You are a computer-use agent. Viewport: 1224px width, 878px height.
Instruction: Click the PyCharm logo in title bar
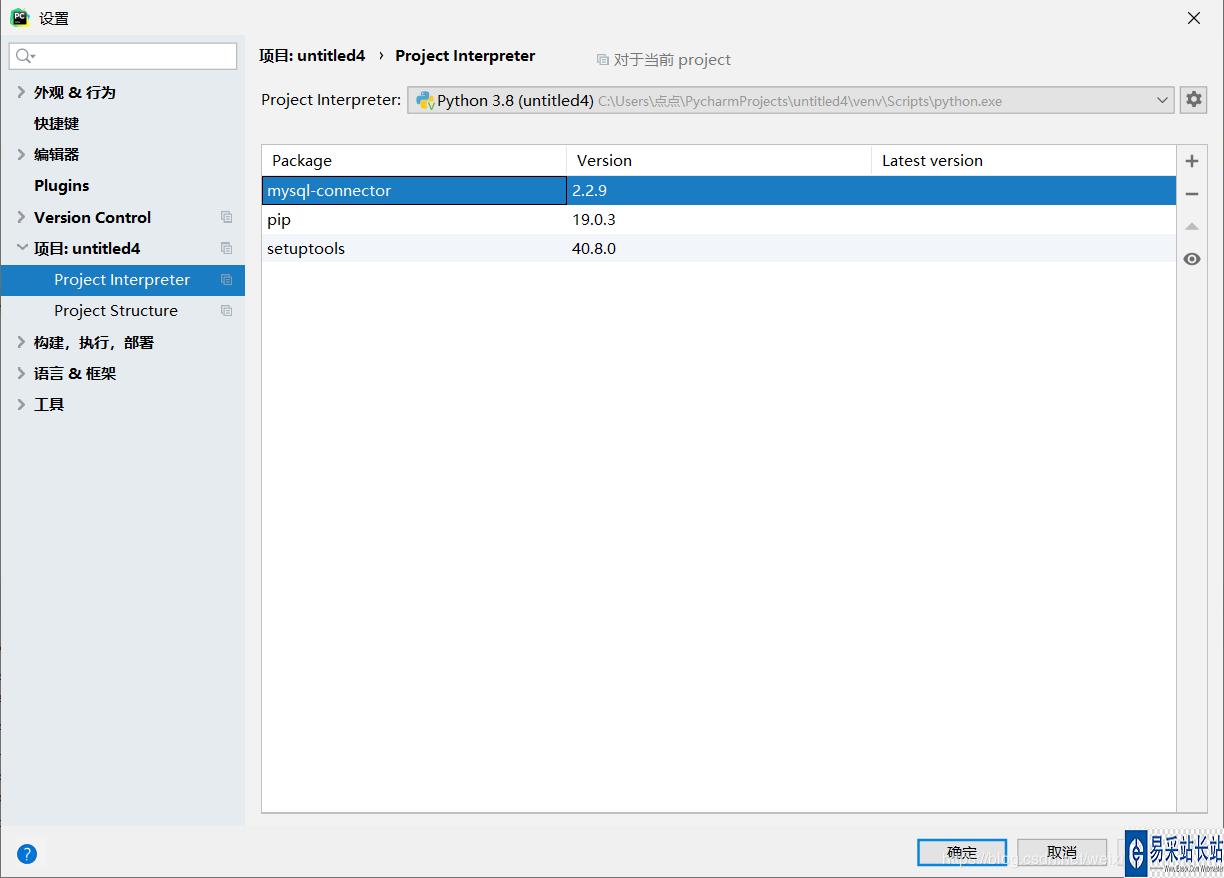click(19, 17)
